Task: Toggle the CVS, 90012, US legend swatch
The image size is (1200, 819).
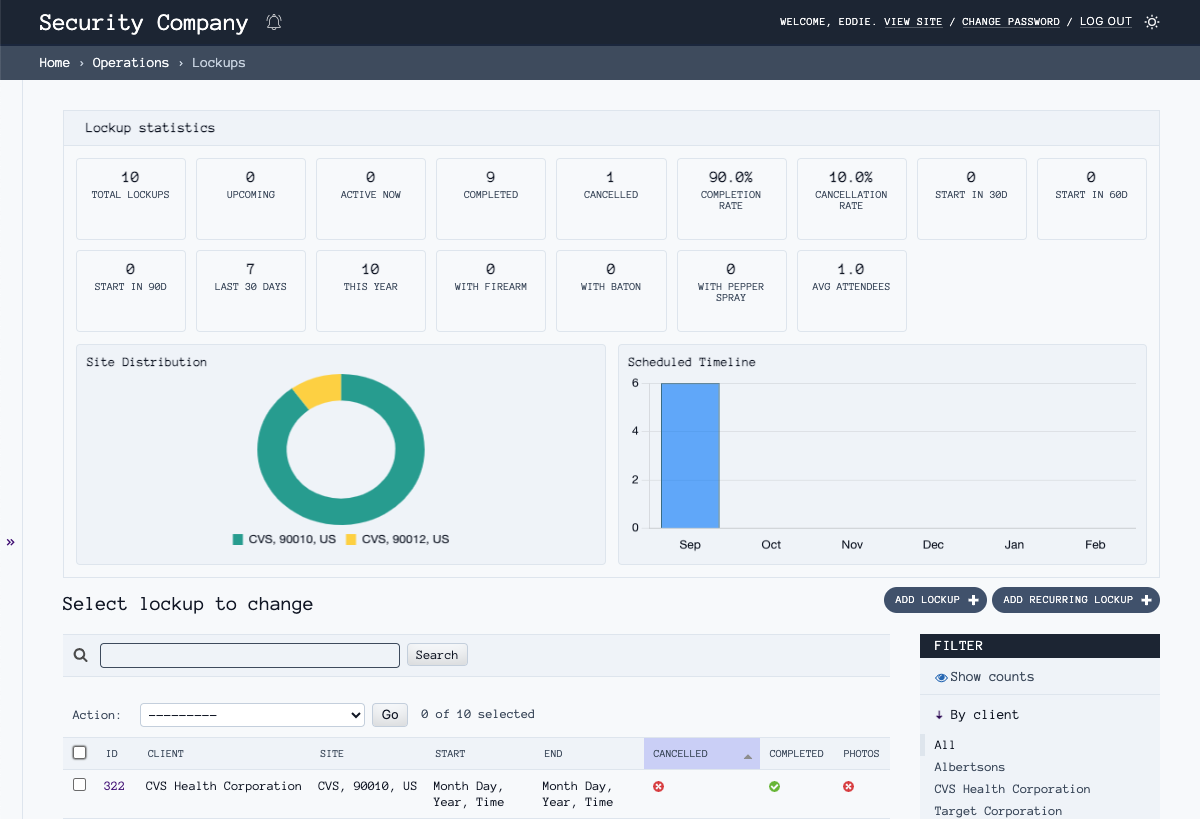Action: click(351, 539)
